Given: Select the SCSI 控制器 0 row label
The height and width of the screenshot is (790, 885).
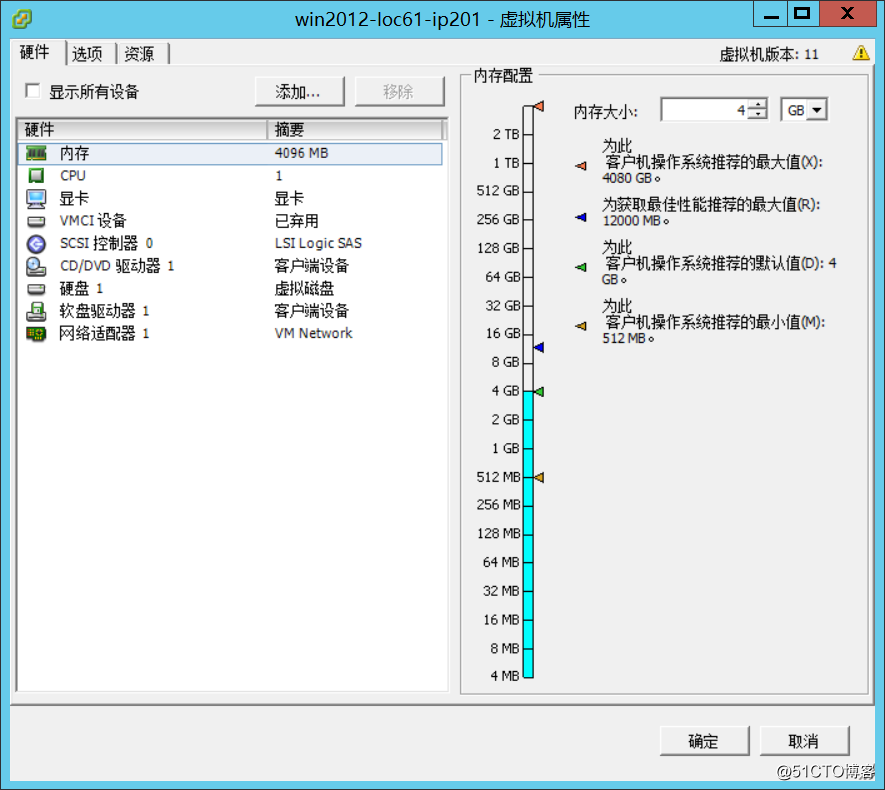Looking at the screenshot, I should [x=106, y=243].
